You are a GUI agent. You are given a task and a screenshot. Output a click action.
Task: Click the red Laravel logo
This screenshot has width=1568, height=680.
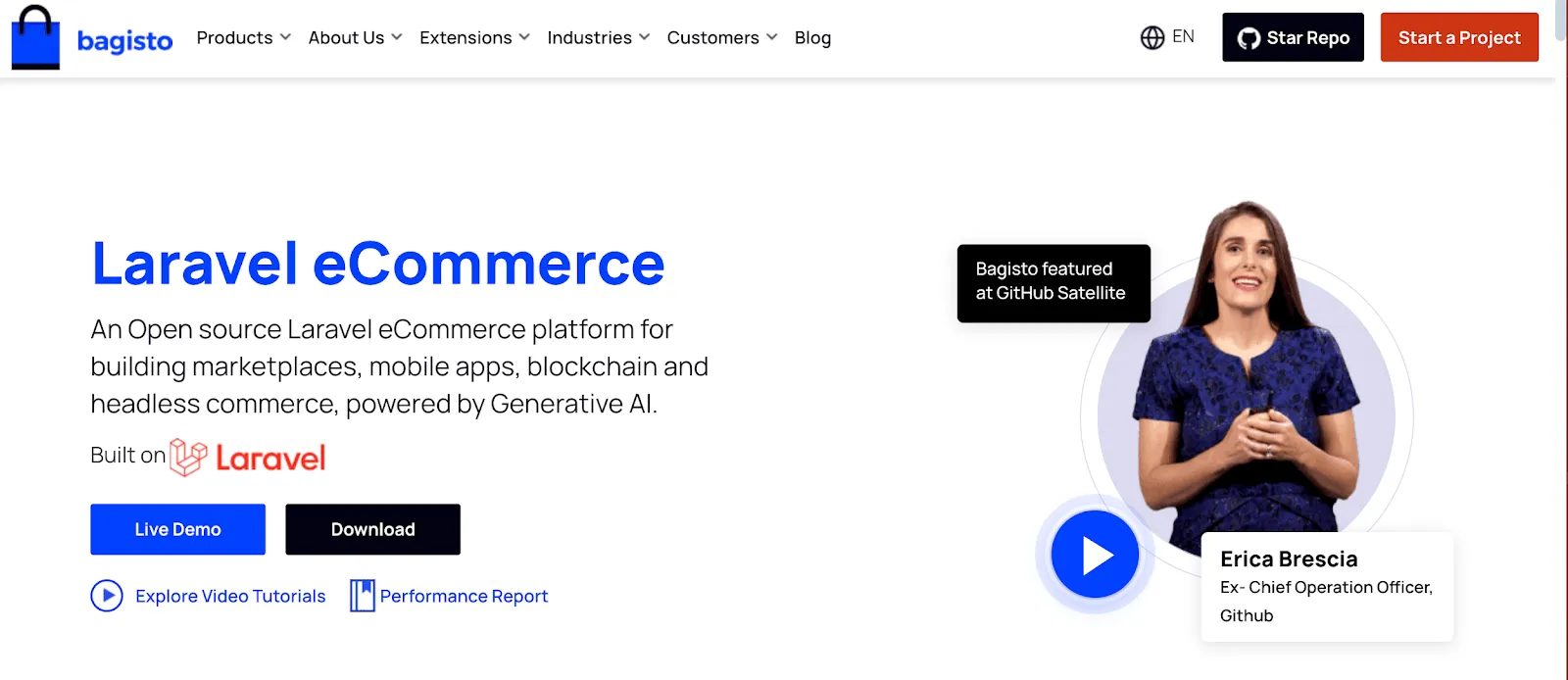point(248,458)
